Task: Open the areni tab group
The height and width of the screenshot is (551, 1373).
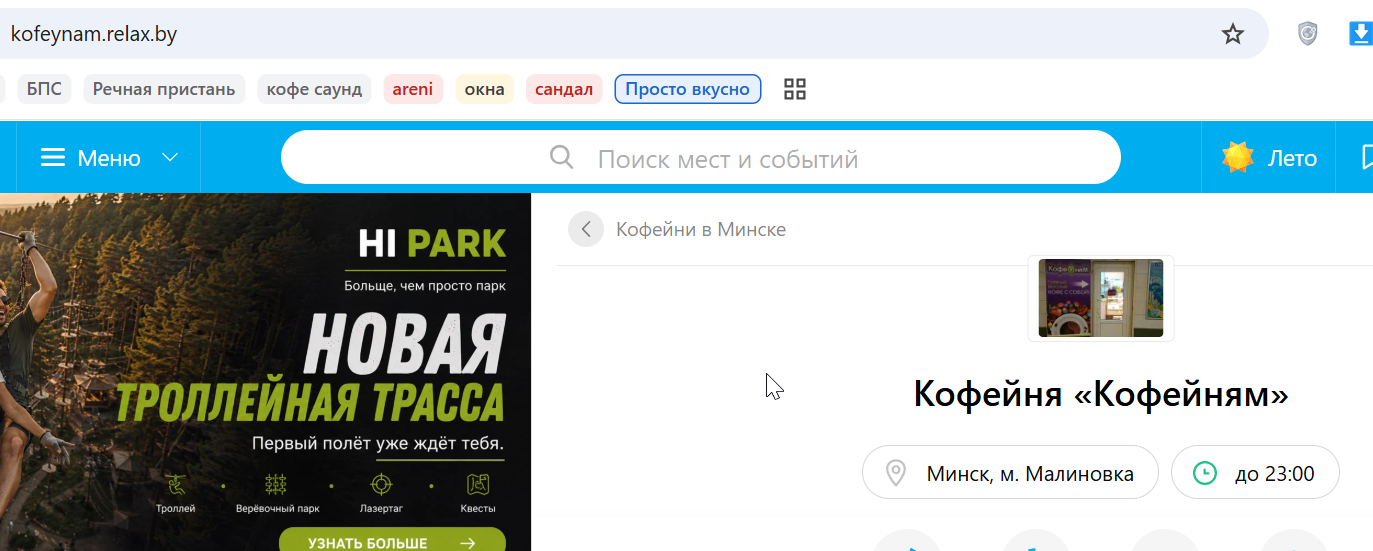Action: pos(413,89)
